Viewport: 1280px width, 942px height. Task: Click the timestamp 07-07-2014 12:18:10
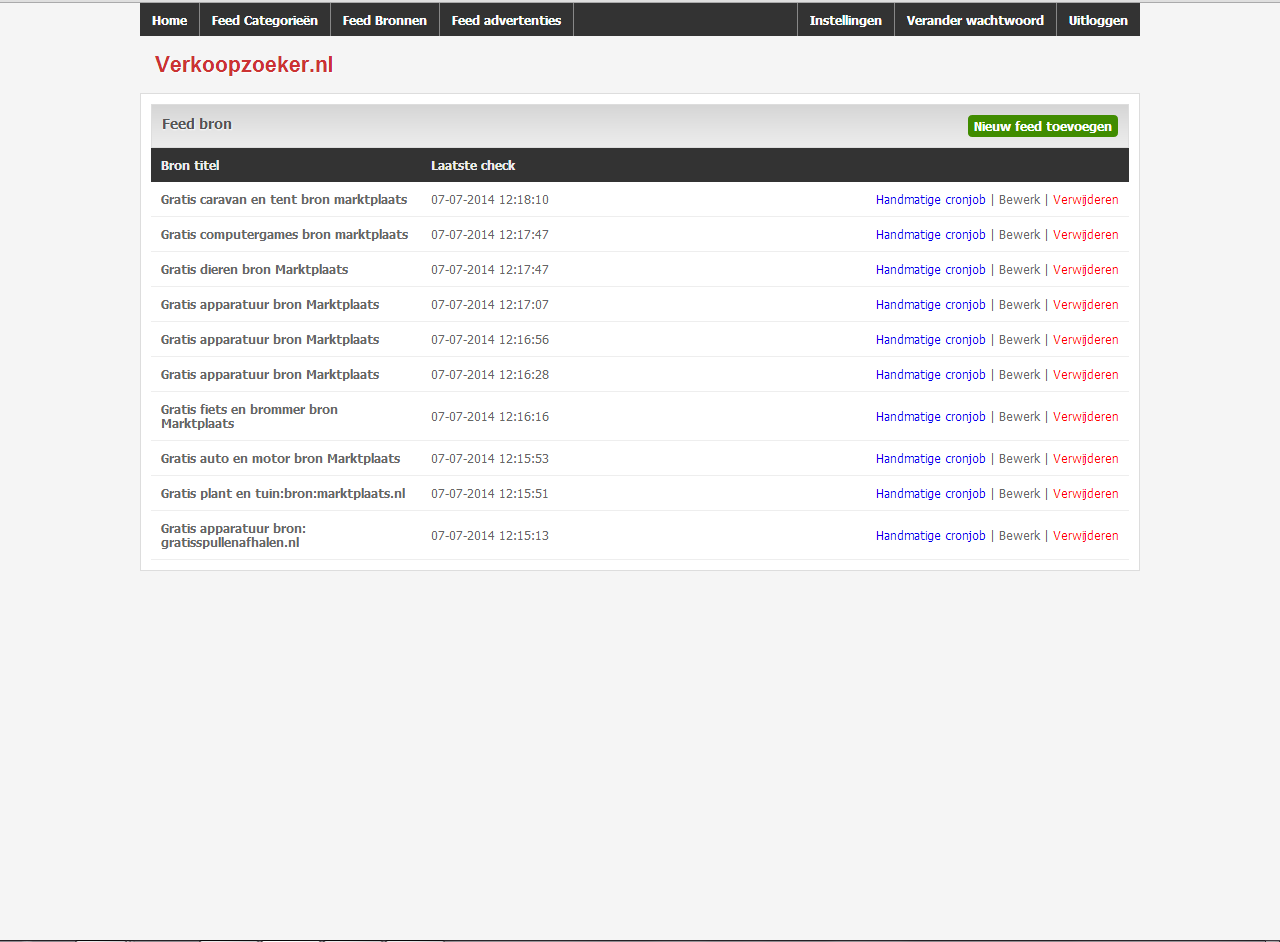tap(490, 200)
